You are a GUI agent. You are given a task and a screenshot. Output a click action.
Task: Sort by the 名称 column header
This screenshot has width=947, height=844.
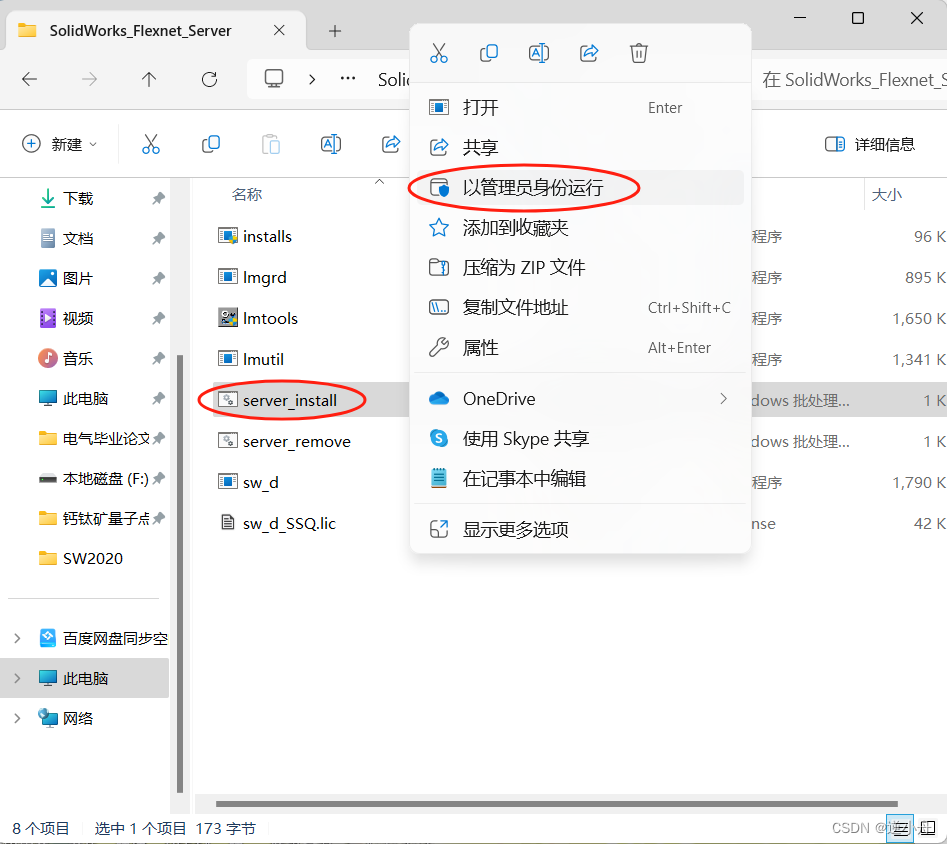[x=247, y=195]
